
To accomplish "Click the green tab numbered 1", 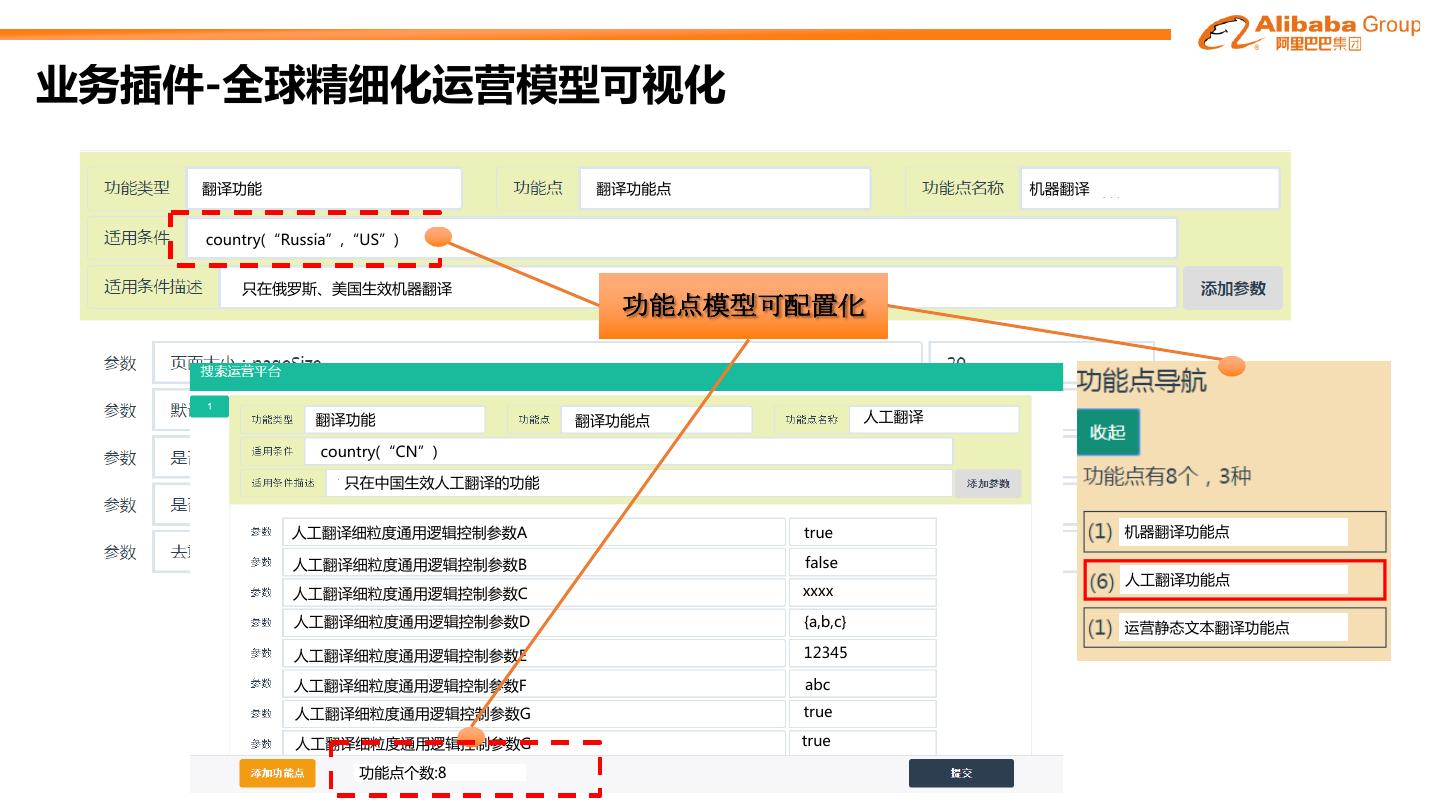I will coord(210,407).
